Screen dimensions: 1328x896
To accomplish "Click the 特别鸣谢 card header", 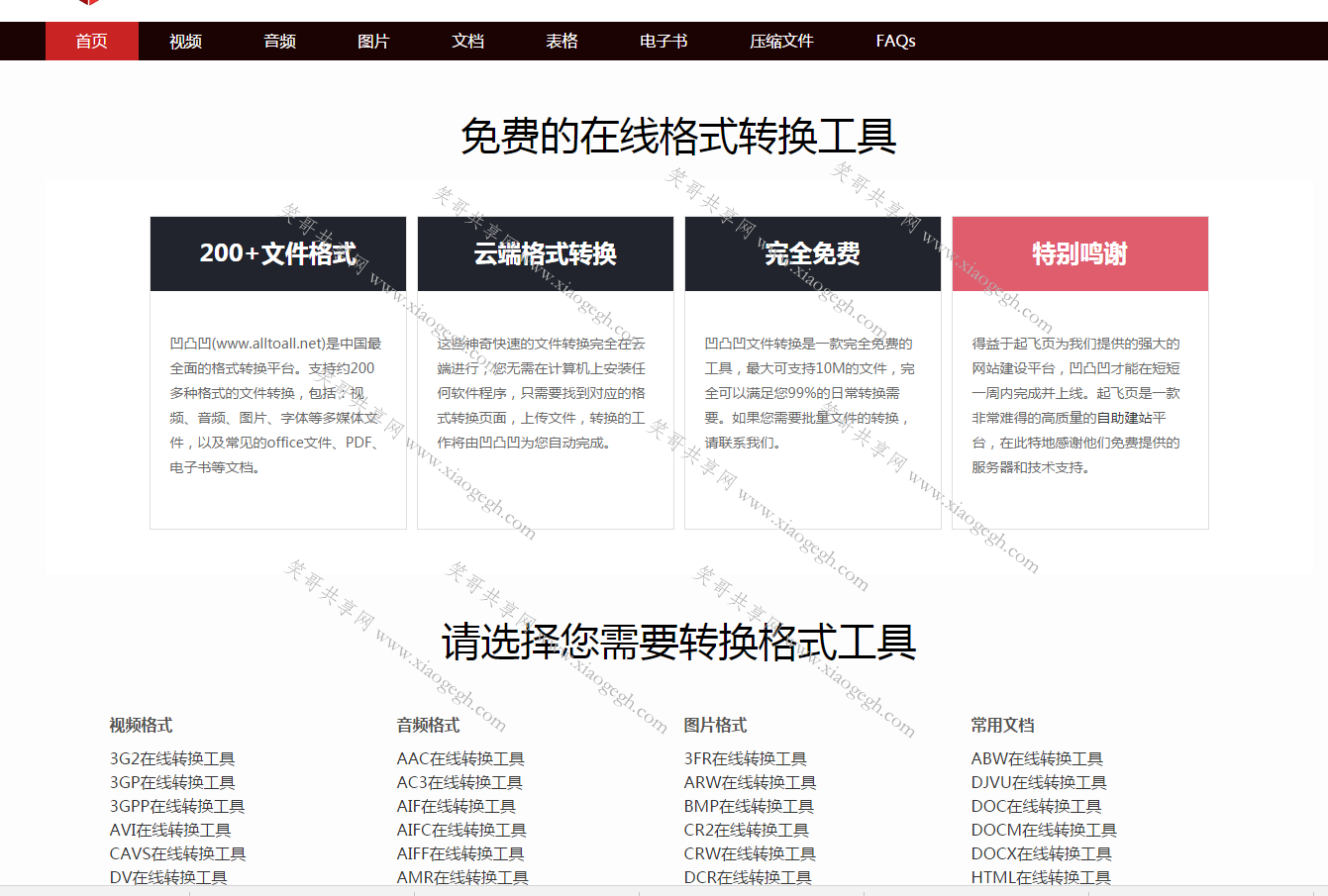I will pos(1080,253).
